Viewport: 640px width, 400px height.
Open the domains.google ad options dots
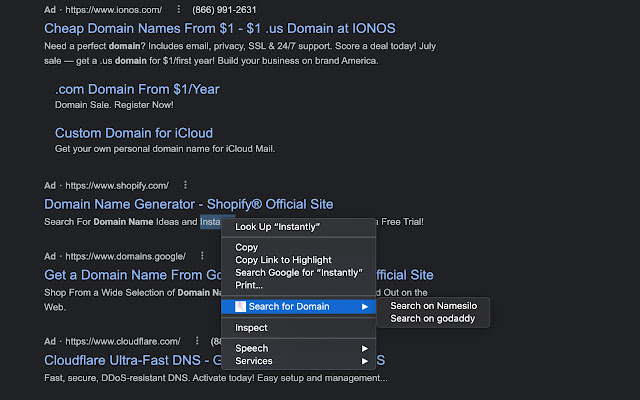[202, 256]
